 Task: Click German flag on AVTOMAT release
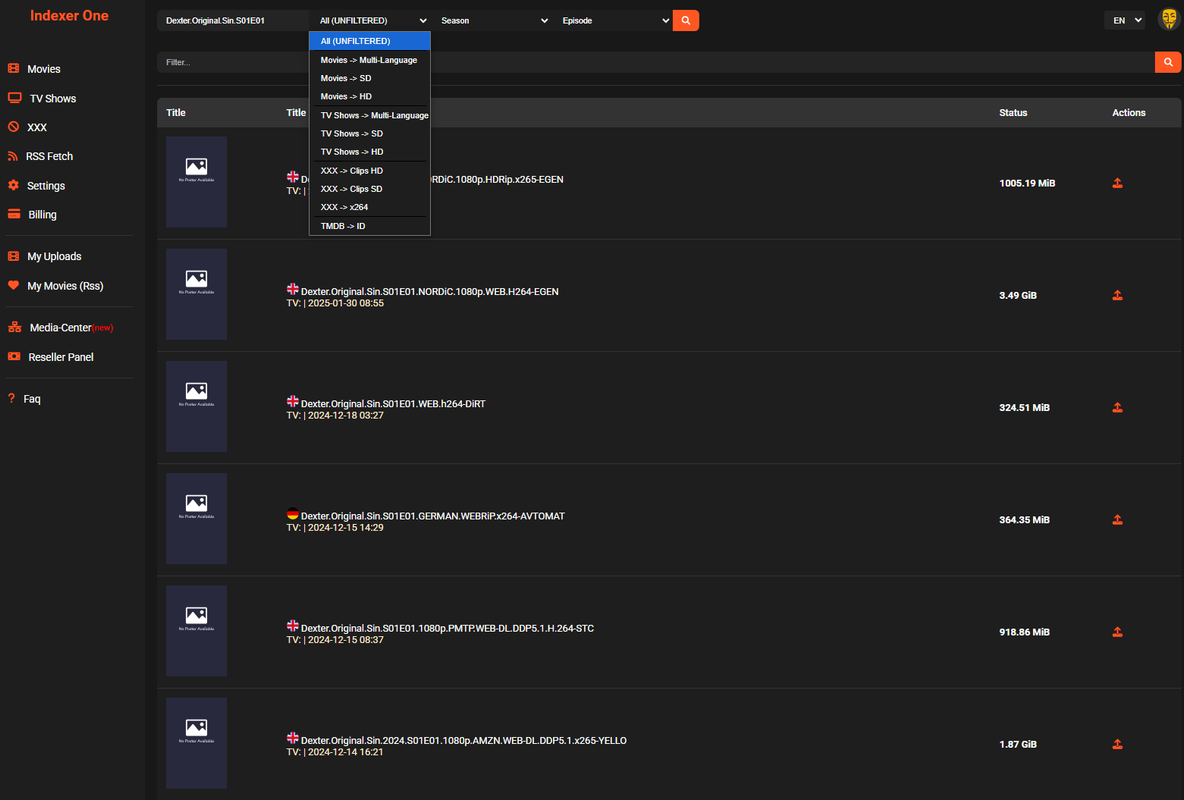[x=292, y=514]
